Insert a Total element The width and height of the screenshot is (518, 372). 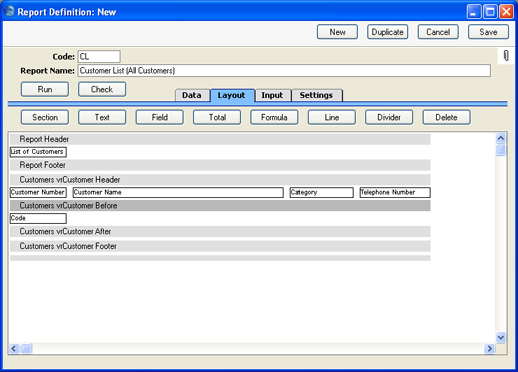(x=217, y=117)
